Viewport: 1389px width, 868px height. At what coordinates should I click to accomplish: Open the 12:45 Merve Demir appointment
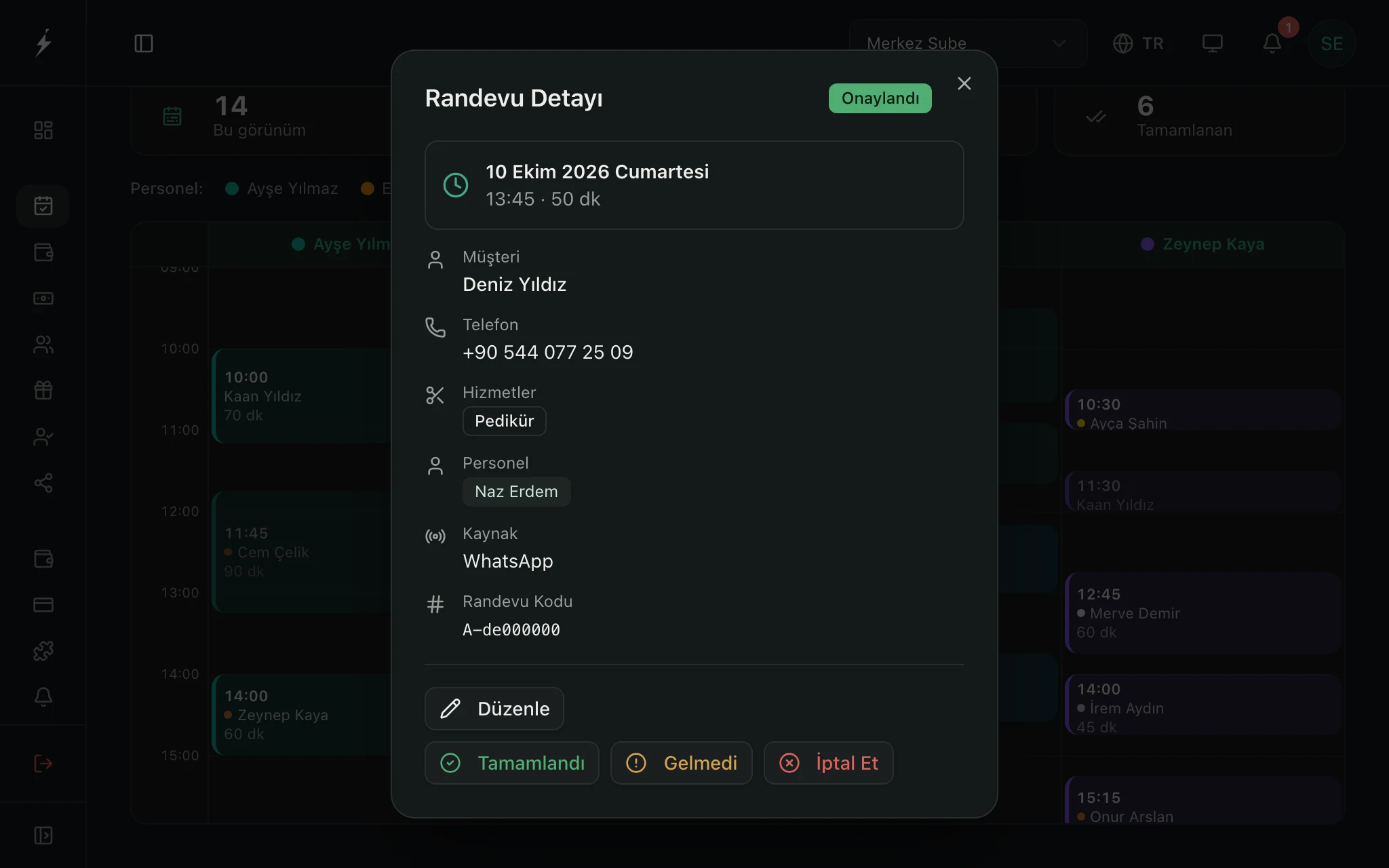coord(1203,613)
